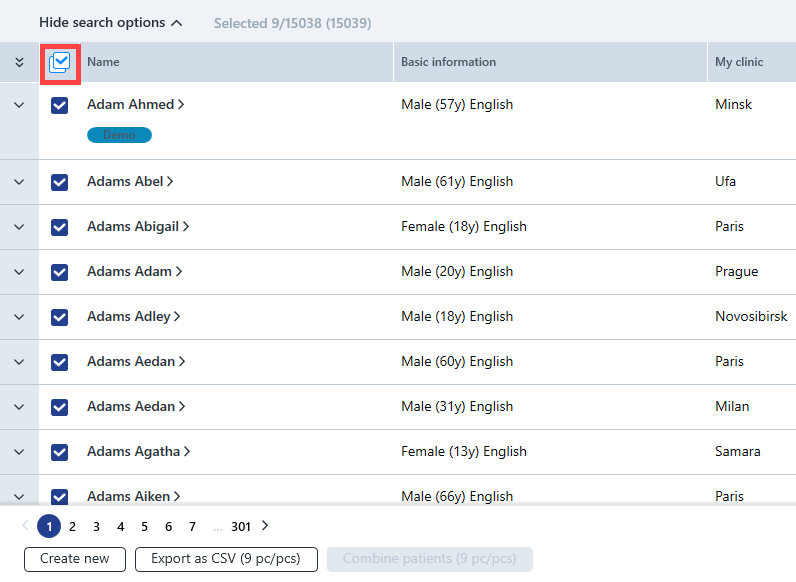The width and height of the screenshot is (796, 582).
Task: Open Adams Aedan (60y, Paris) patient record
Action: [x=136, y=361]
